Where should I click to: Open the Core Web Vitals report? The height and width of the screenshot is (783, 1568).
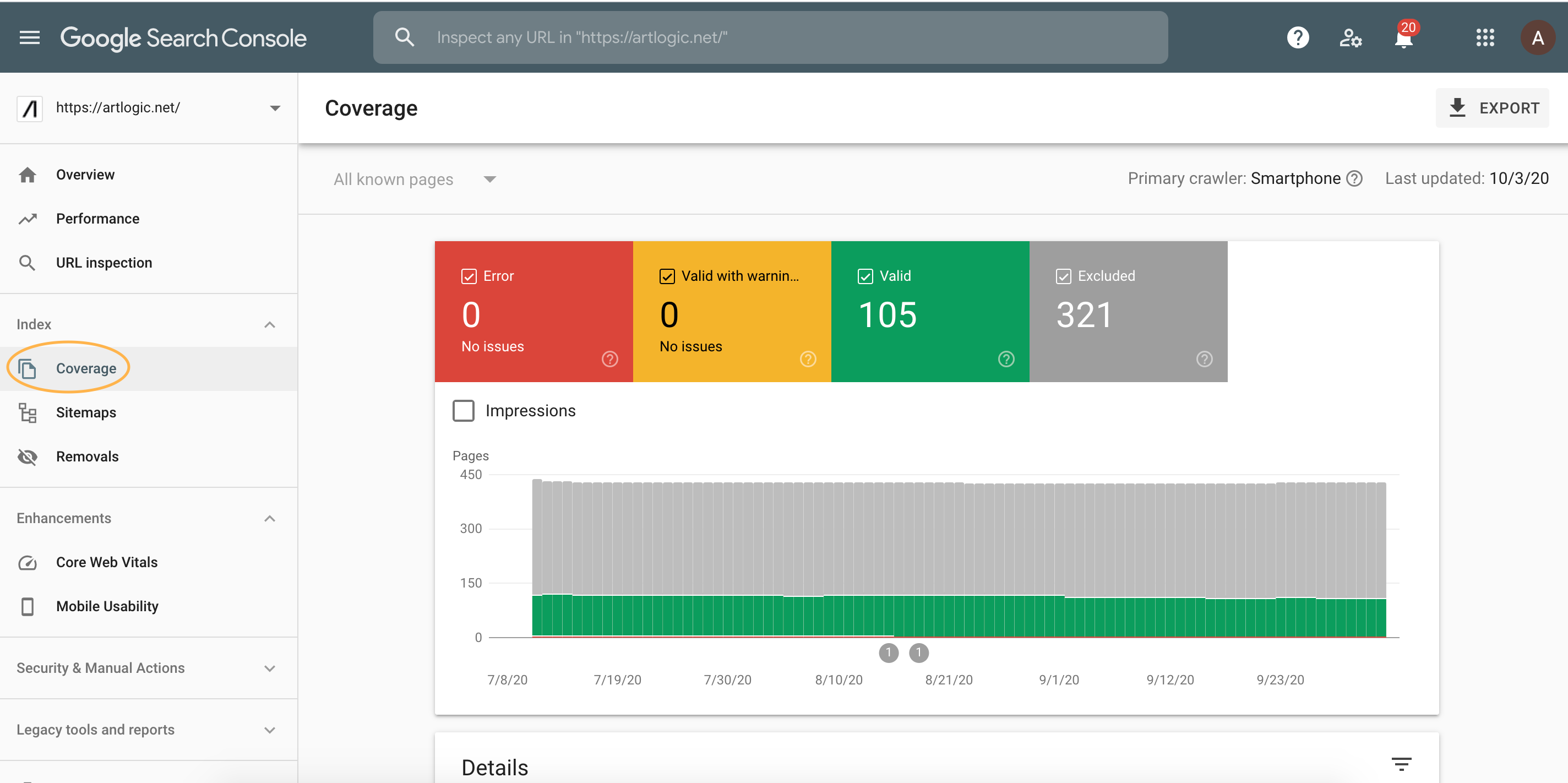tap(149, 563)
